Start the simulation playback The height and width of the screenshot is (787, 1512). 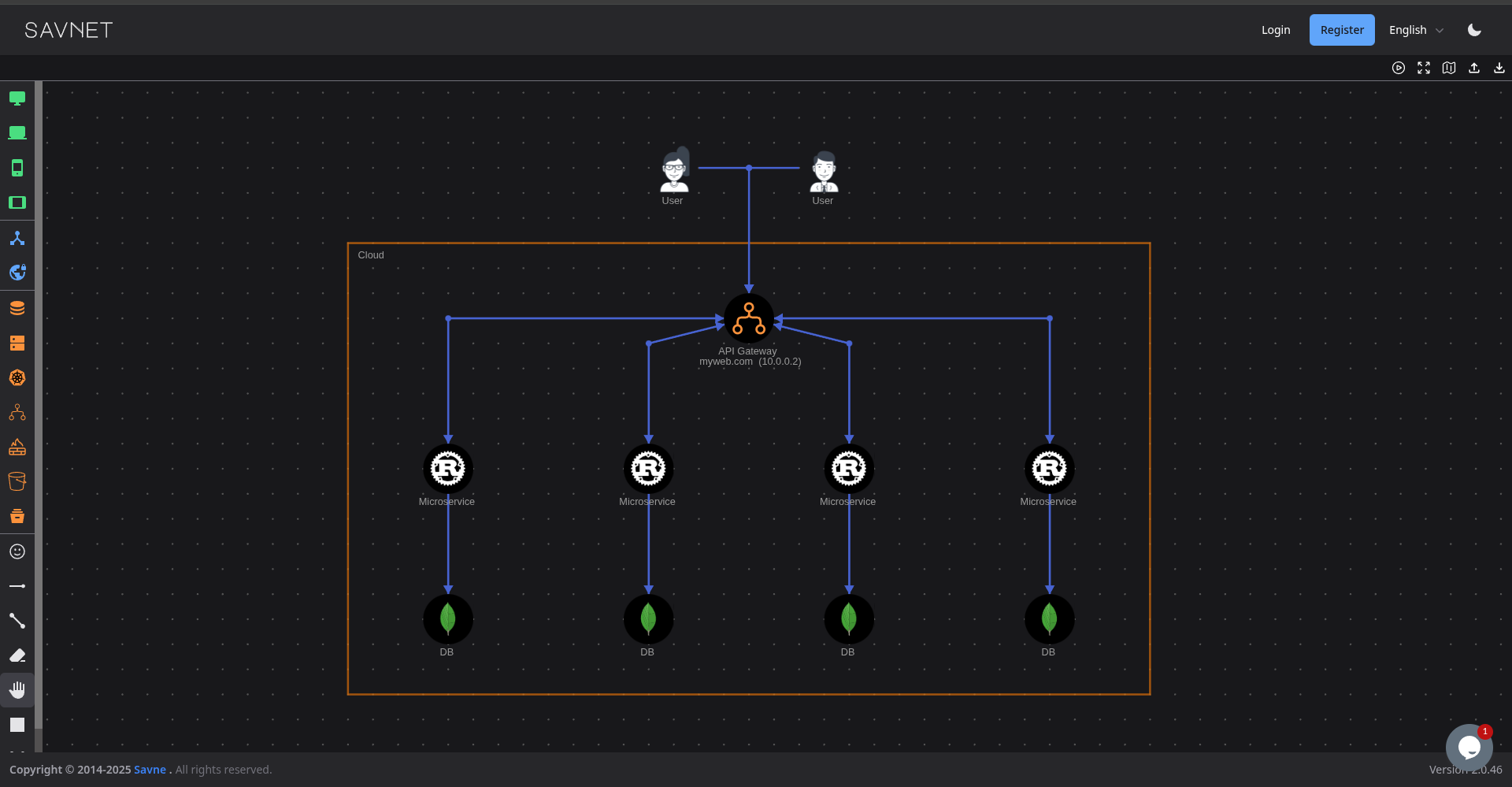(1399, 68)
